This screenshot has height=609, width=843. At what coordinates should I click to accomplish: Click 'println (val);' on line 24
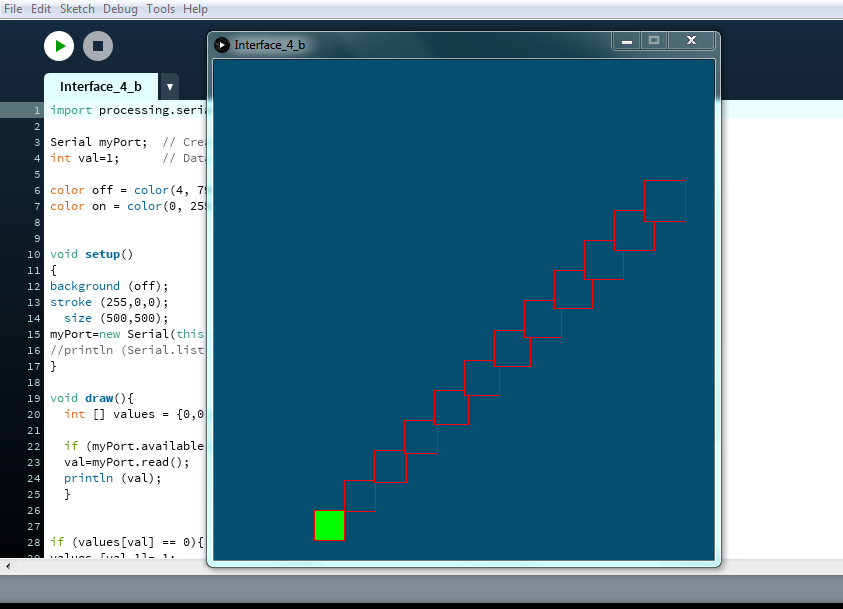[x=112, y=478]
